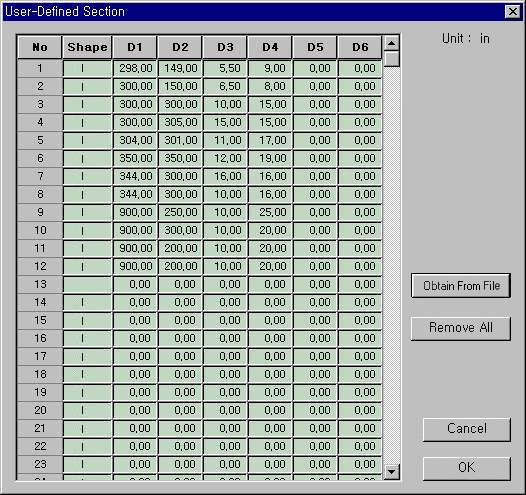Click the scrollbar down arrow

click(x=391, y=472)
